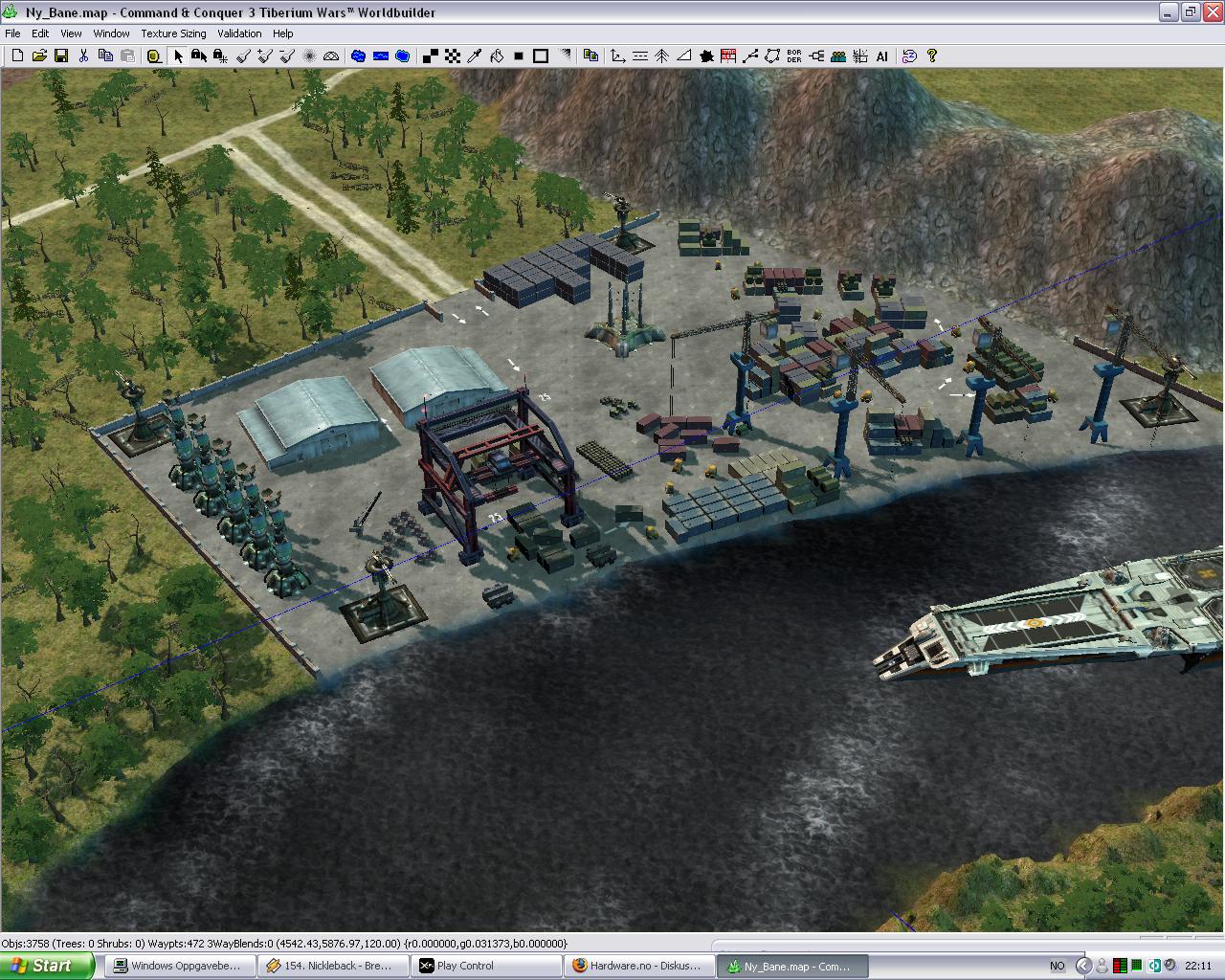Image resolution: width=1225 pixels, height=980 pixels.
Task: Create a new map with the blank page icon
Action: [x=17, y=56]
